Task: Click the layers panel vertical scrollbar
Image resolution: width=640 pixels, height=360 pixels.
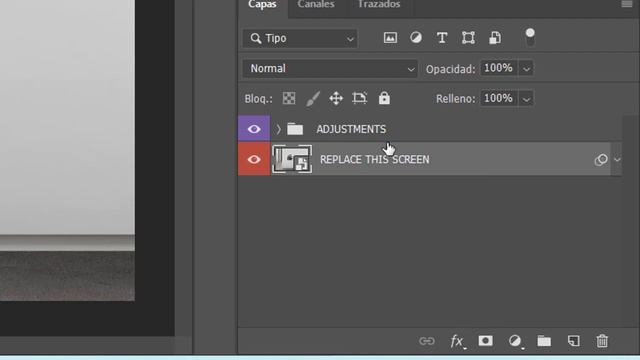Action: pos(631,220)
